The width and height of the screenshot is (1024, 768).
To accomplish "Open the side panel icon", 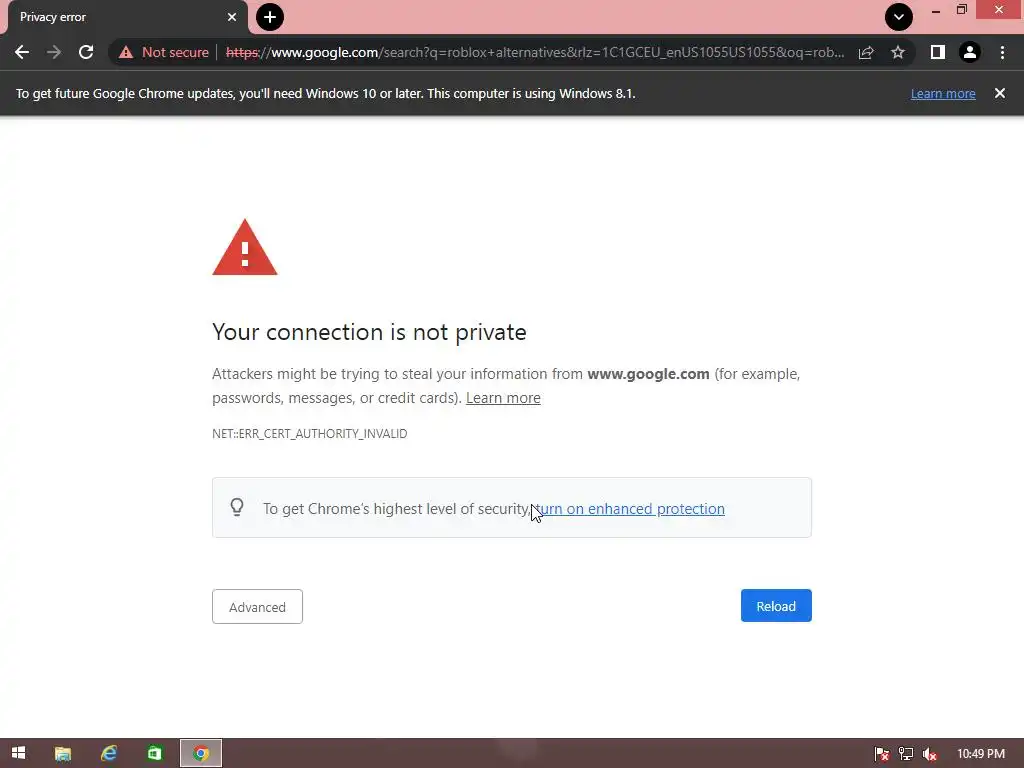I will (x=938, y=52).
